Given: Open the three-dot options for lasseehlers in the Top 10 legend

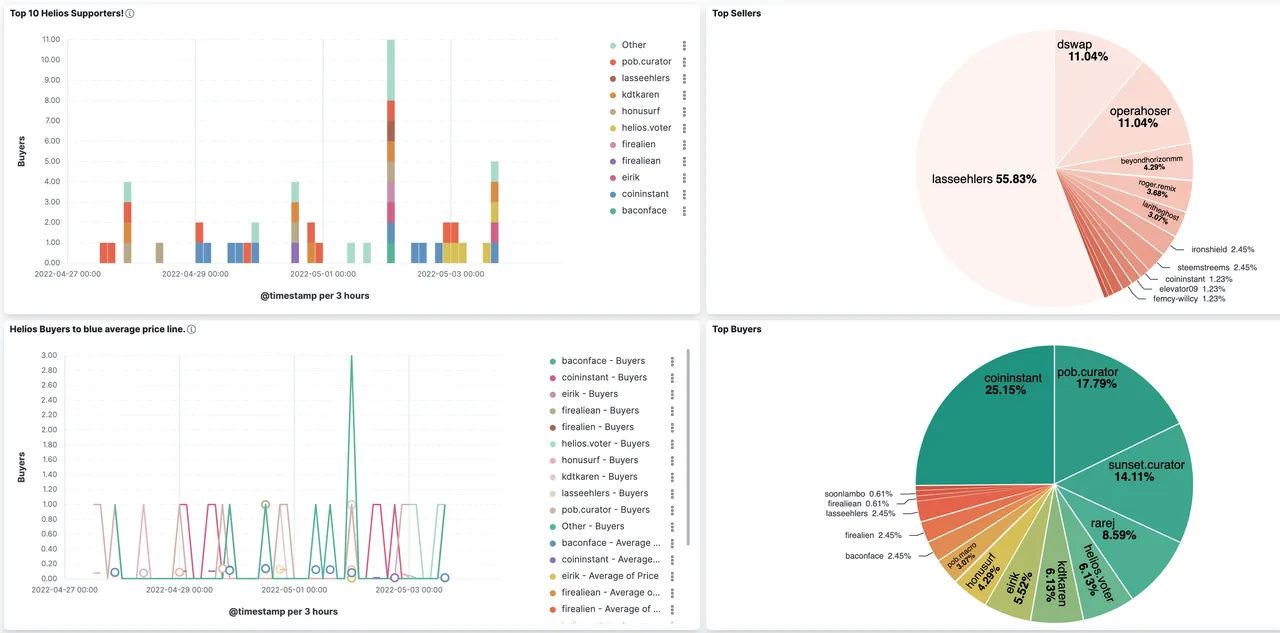Looking at the screenshot, I should (x=684, y=78).
